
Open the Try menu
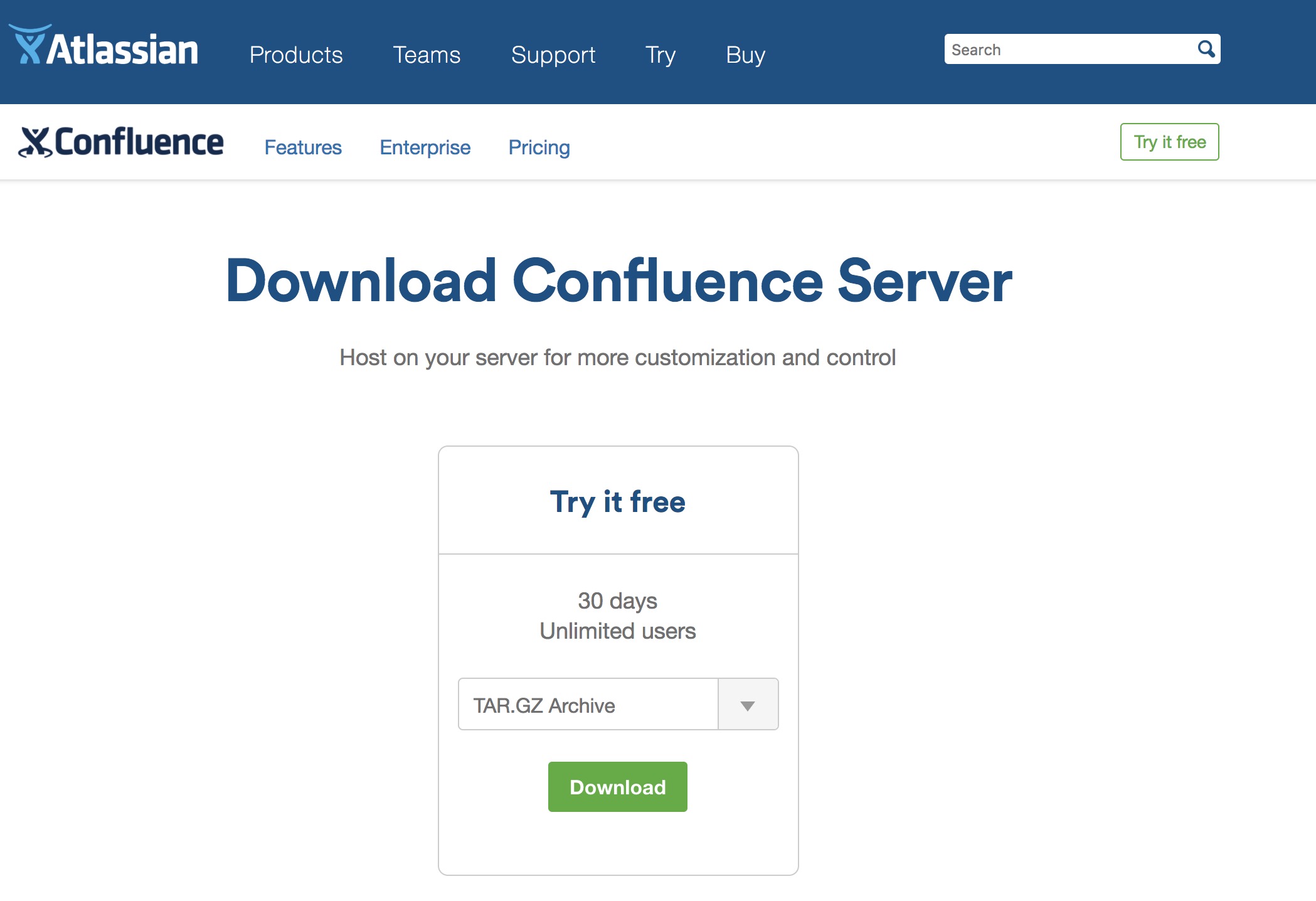[x=660, y=55]
